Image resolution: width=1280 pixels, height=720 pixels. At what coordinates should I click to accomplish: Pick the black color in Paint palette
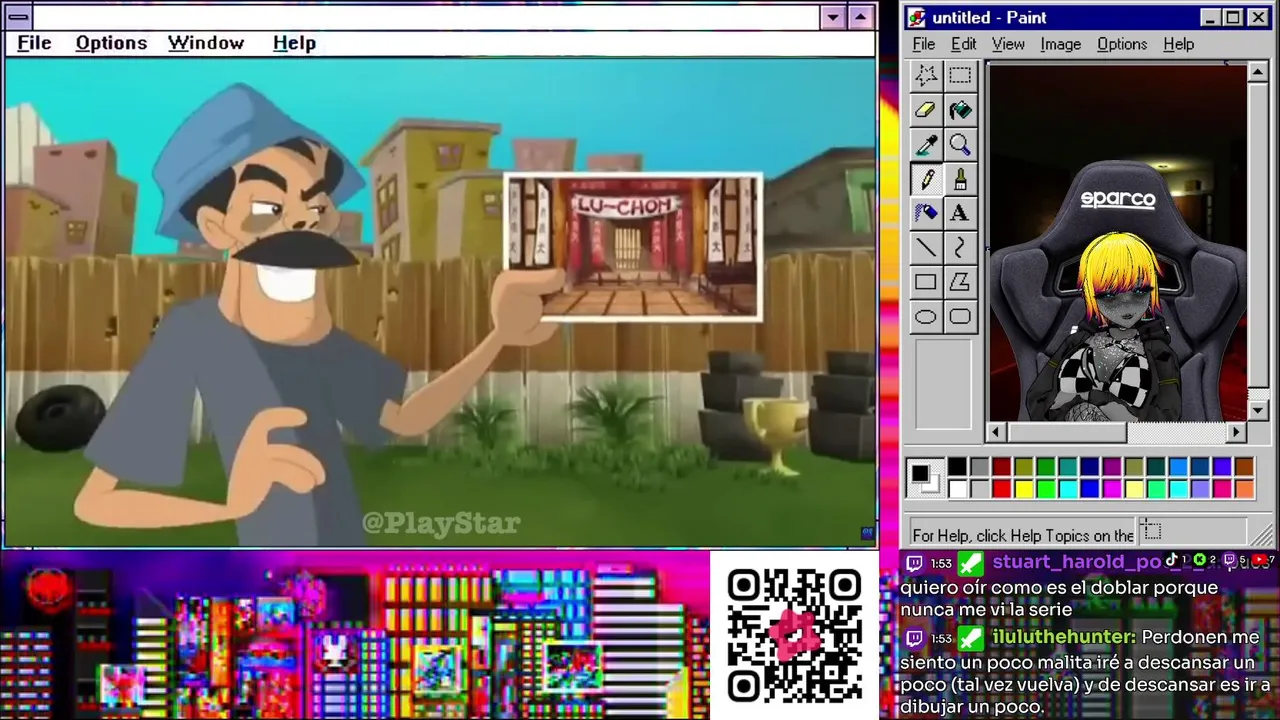pyautogui.click(x=957, y=466)
